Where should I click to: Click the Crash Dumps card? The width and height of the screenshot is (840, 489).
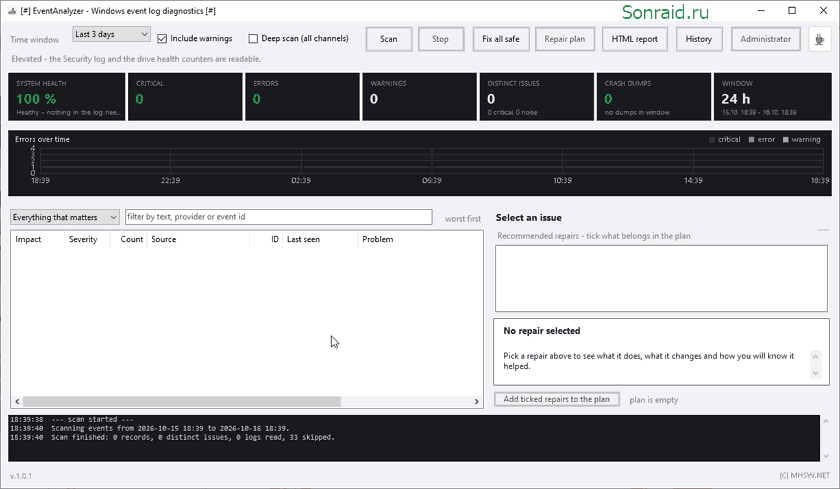coord(654,97)
